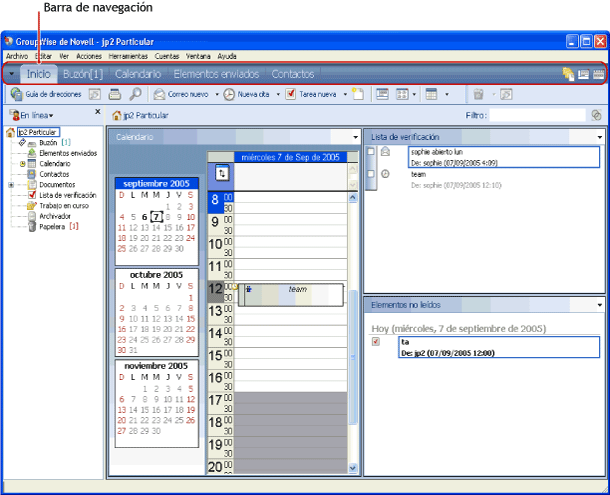Screen dimensions: 610x495
Task: Switch to the Contactos tab
Action: (293, 74)
